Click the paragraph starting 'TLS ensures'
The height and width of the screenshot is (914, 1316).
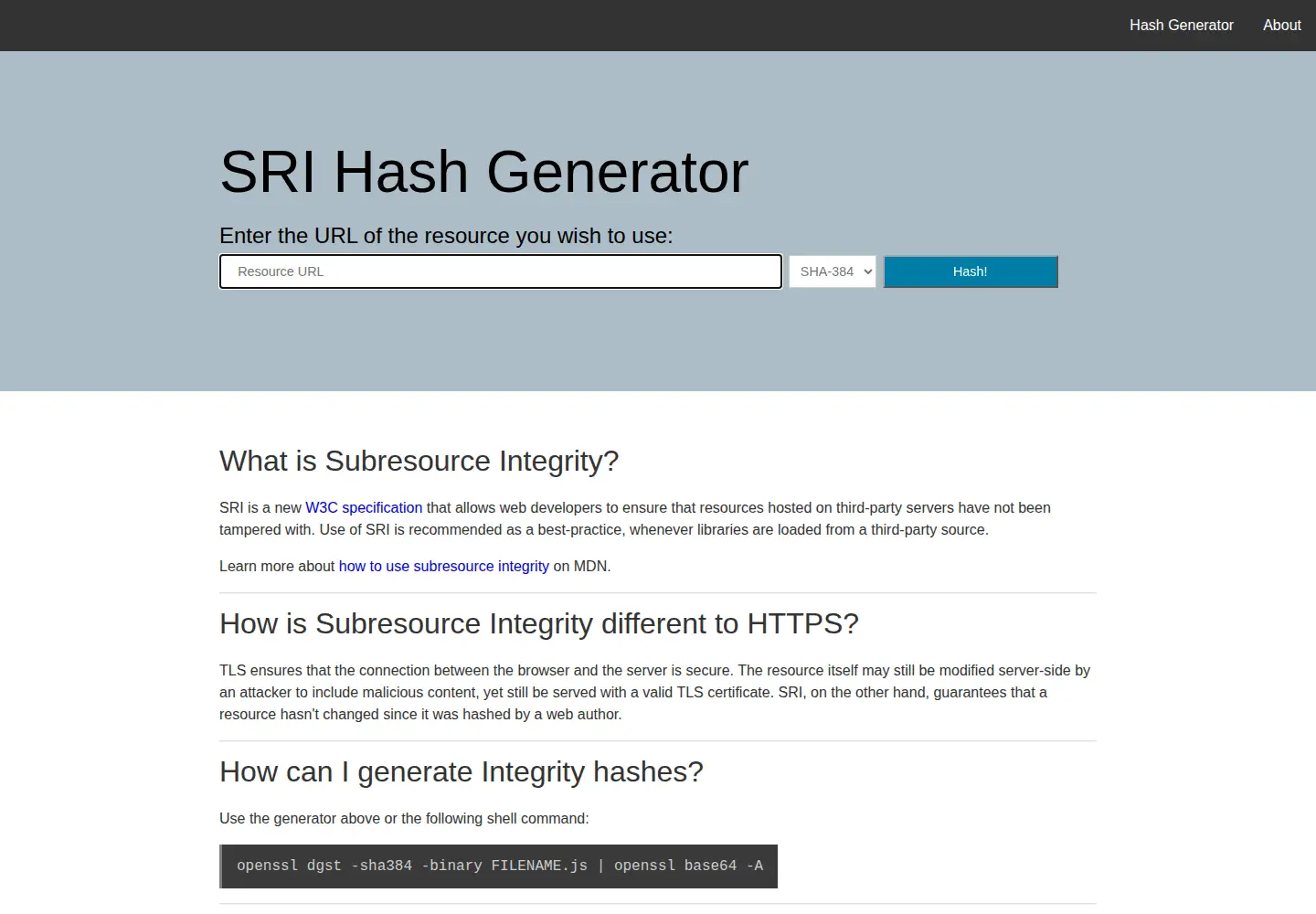click(x=656, y=692)
